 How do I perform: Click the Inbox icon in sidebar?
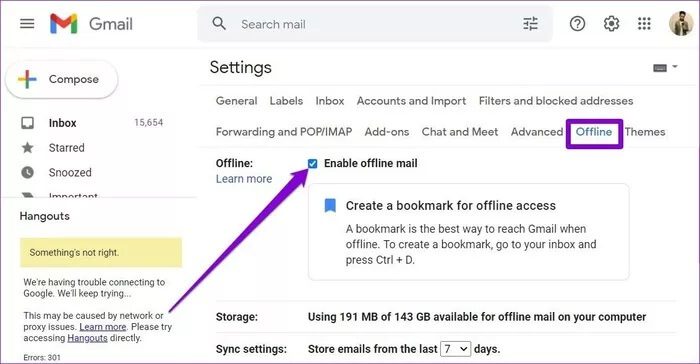[x=28, y=123]
